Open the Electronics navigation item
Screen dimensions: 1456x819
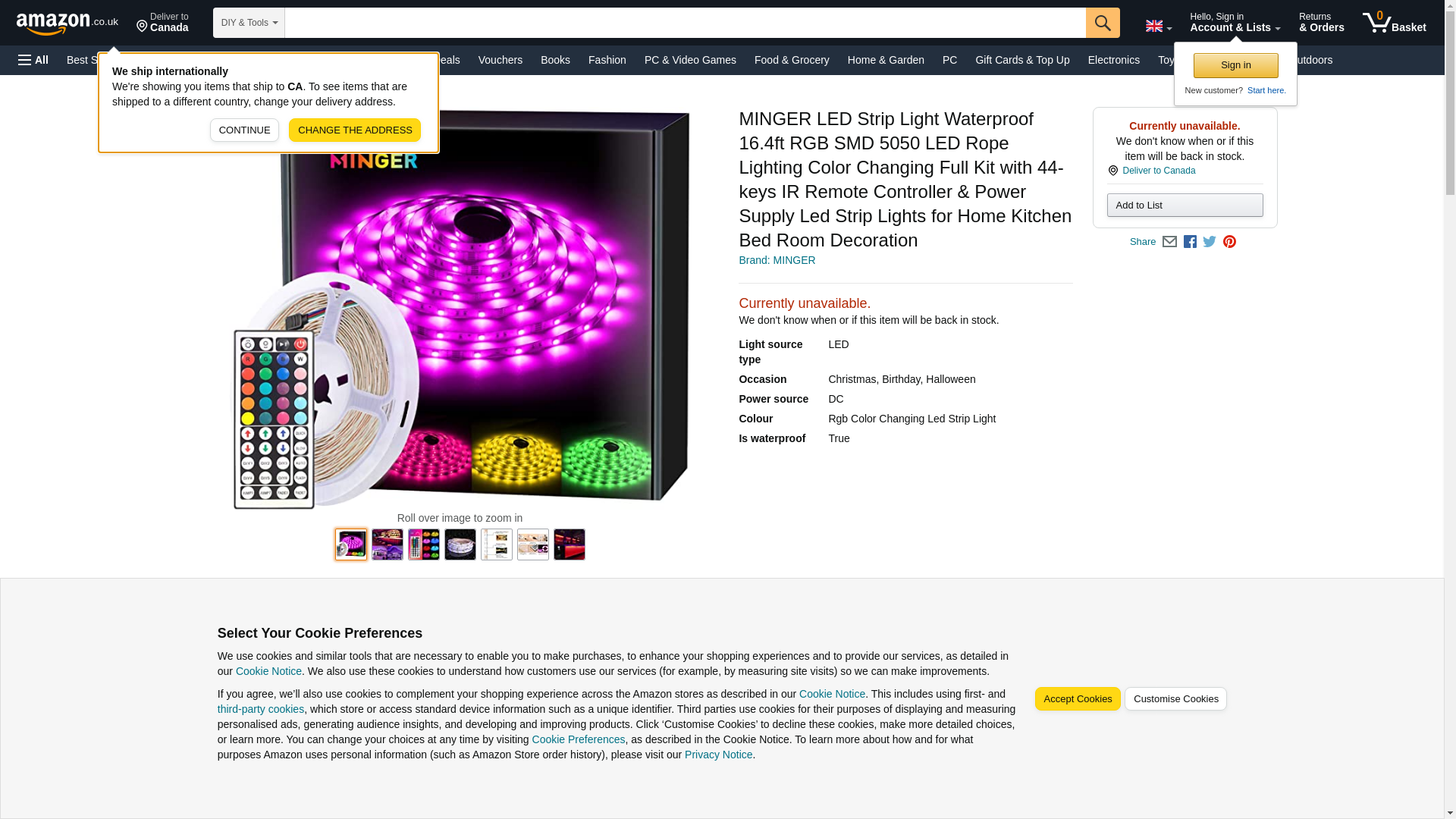click(1113, 60)
